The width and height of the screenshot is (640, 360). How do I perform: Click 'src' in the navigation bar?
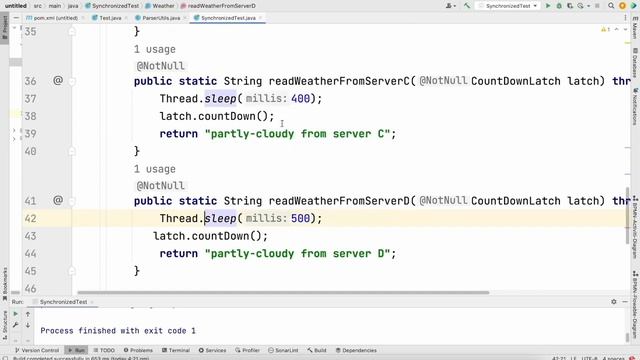[x=38, y=6]
